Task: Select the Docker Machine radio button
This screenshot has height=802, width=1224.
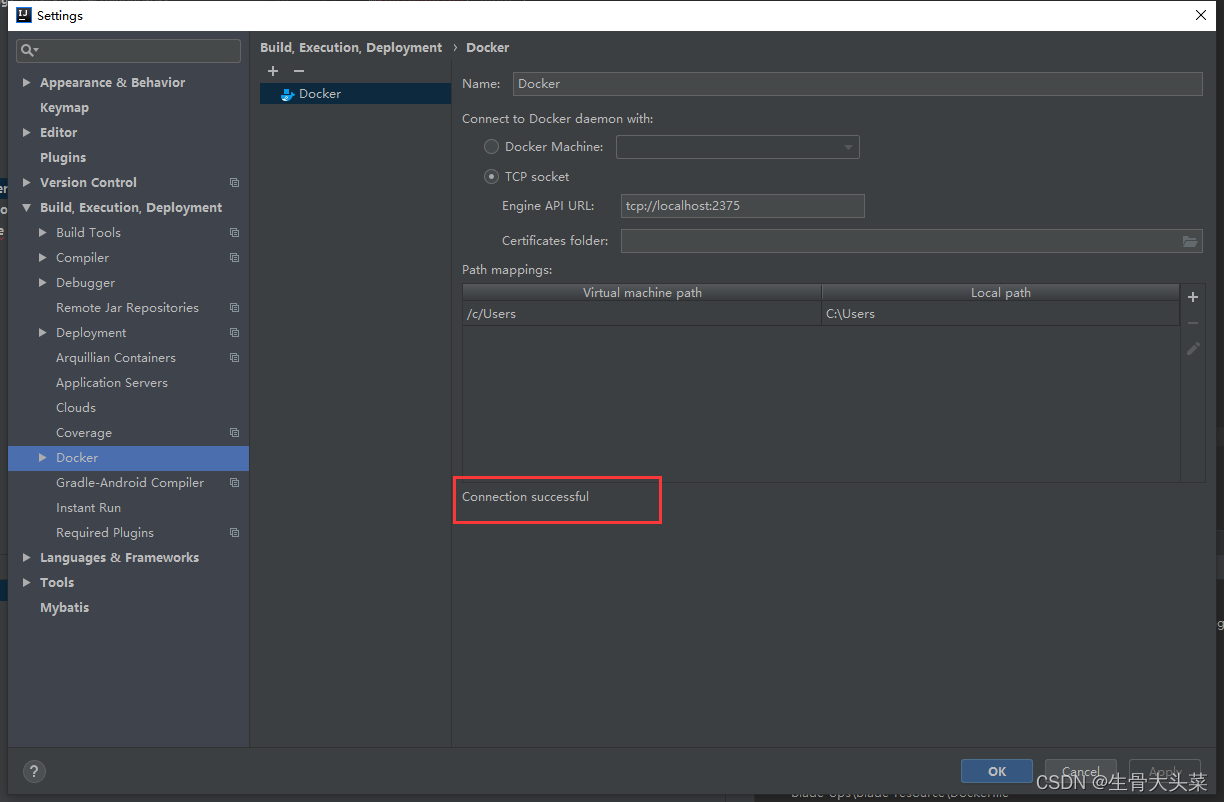Action: (491, 147)
